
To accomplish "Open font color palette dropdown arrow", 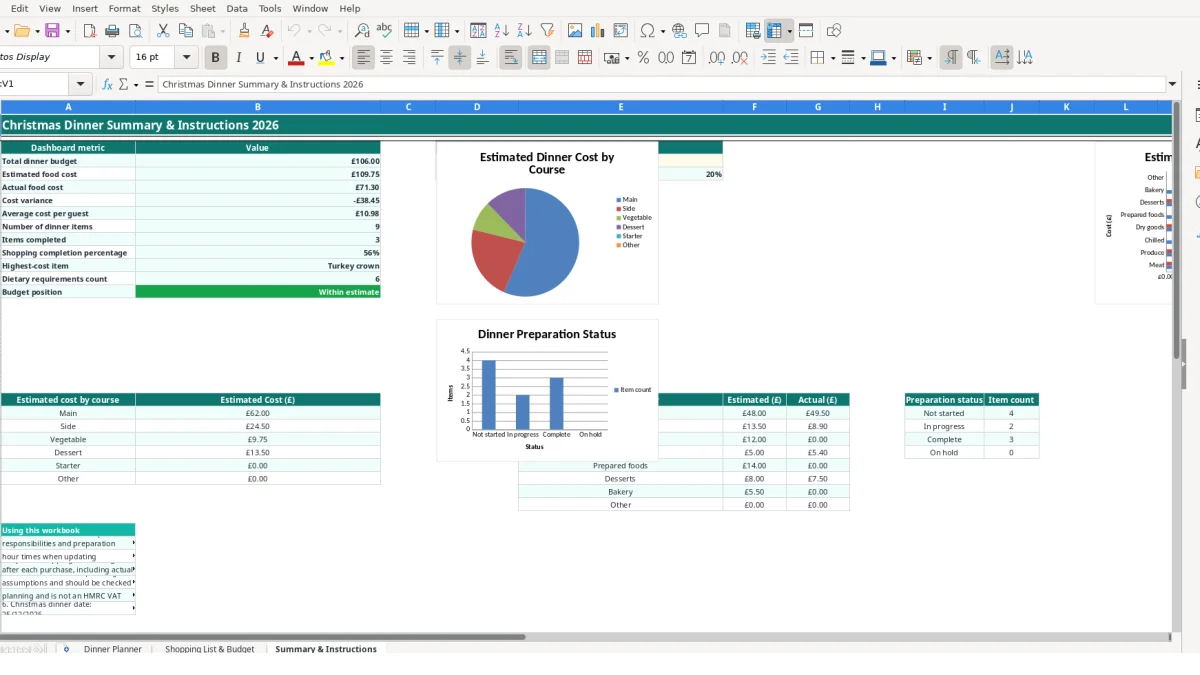I will 311,59.
